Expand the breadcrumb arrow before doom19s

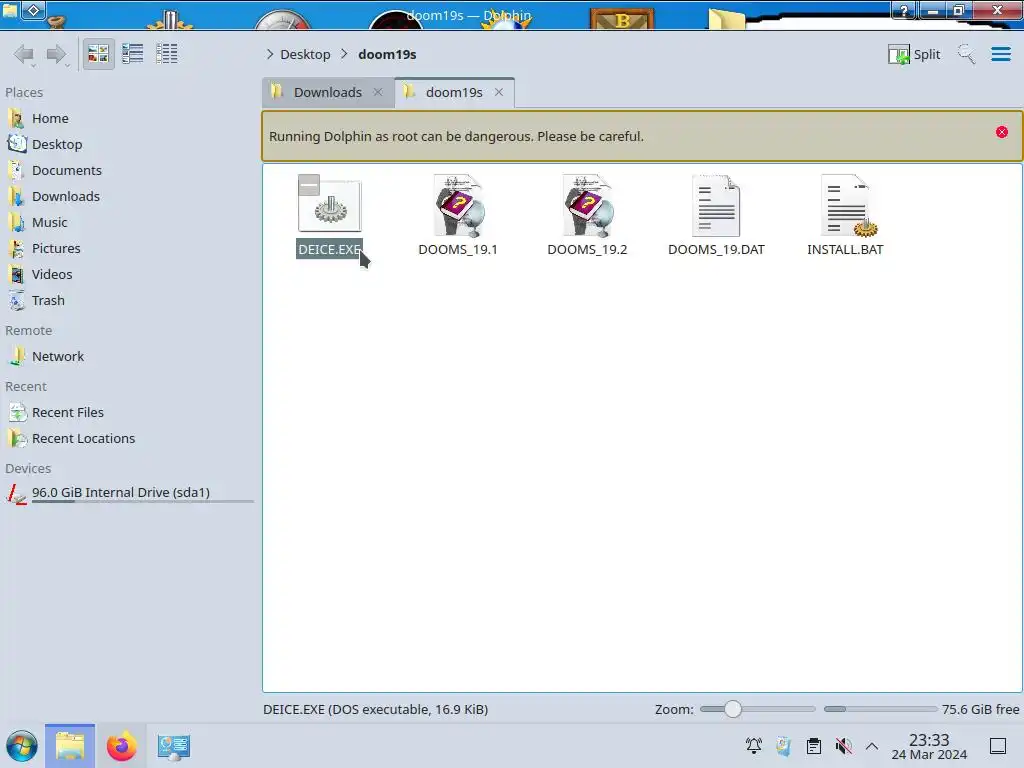click(x=344, y=54)
